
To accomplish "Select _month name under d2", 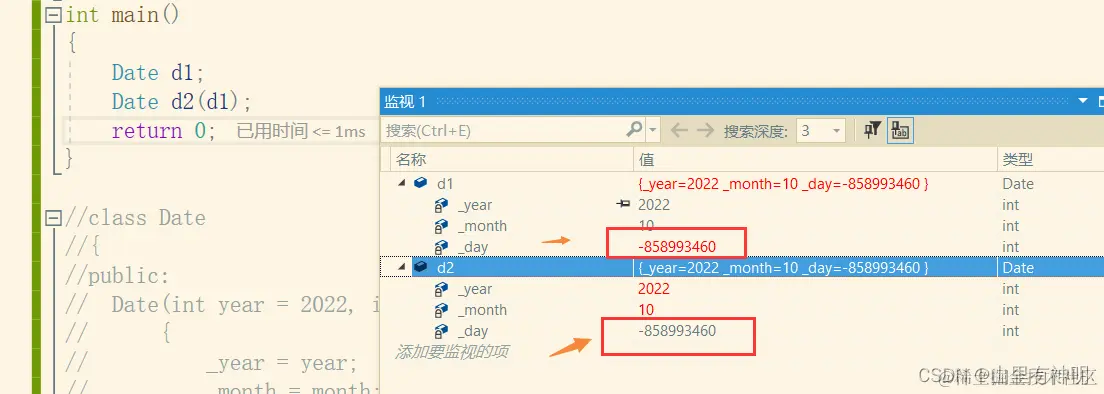I will 482,310.
